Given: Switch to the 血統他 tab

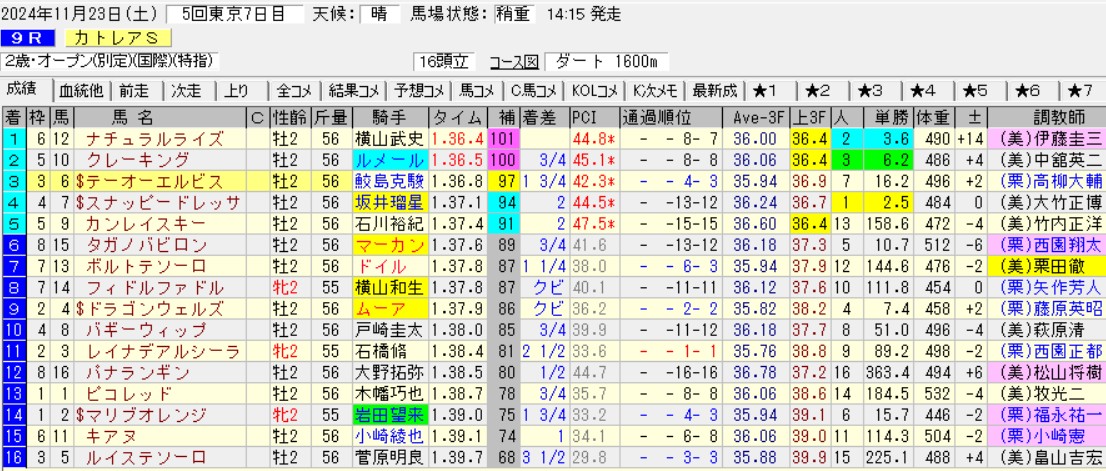Looking at the screenshot, I should click(x=81, y=90).
